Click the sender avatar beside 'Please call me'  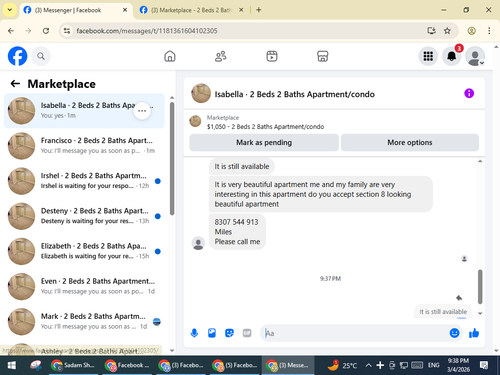198,243
